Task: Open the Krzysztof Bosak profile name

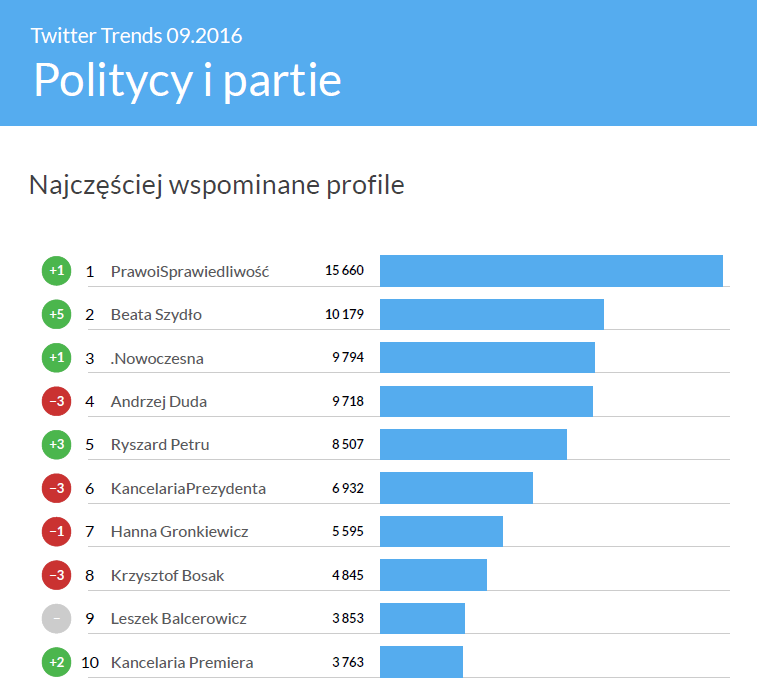Action: (x=166, y=575)
